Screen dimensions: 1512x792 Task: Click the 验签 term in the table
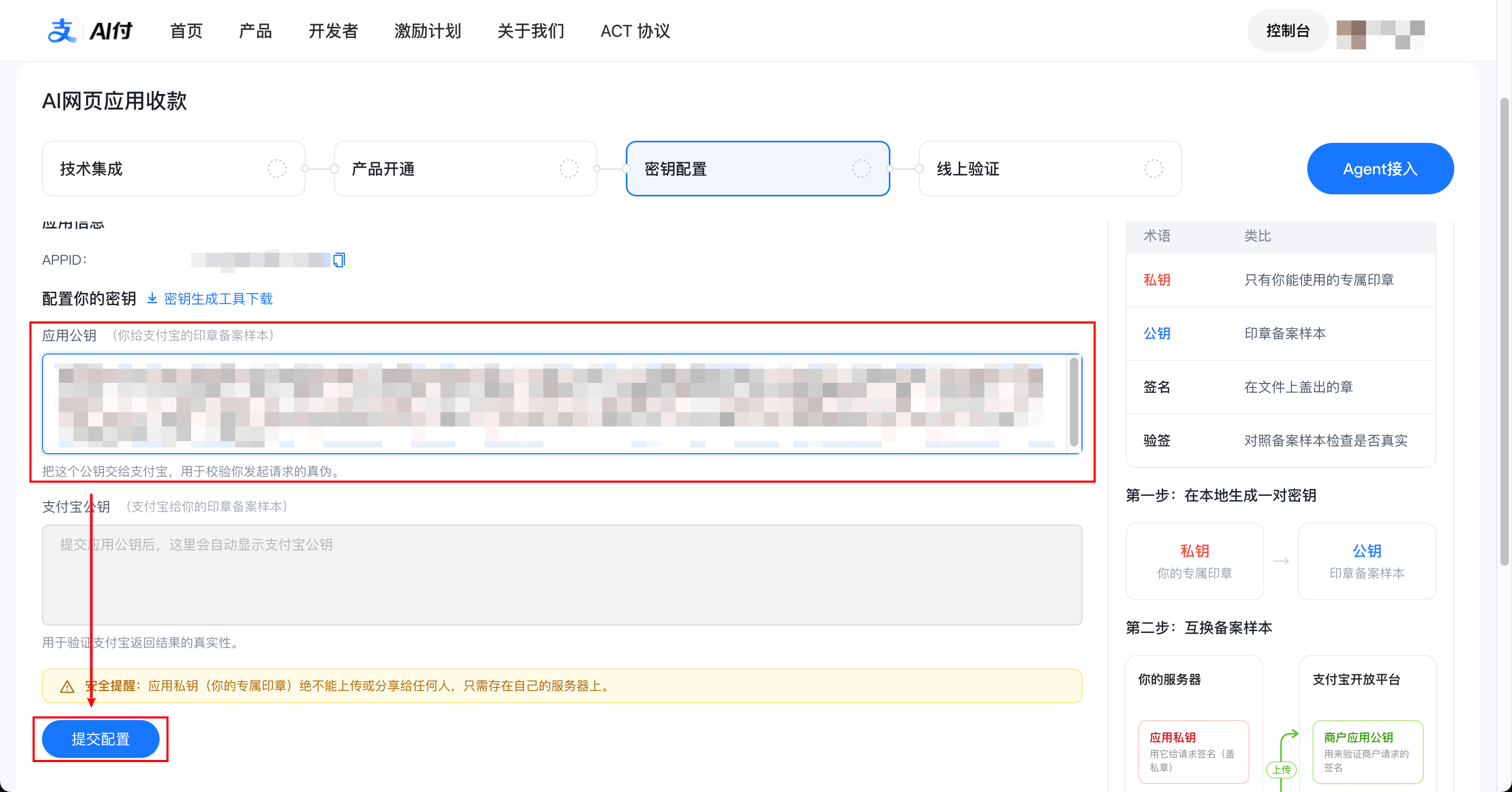[x=1157, y=440]
